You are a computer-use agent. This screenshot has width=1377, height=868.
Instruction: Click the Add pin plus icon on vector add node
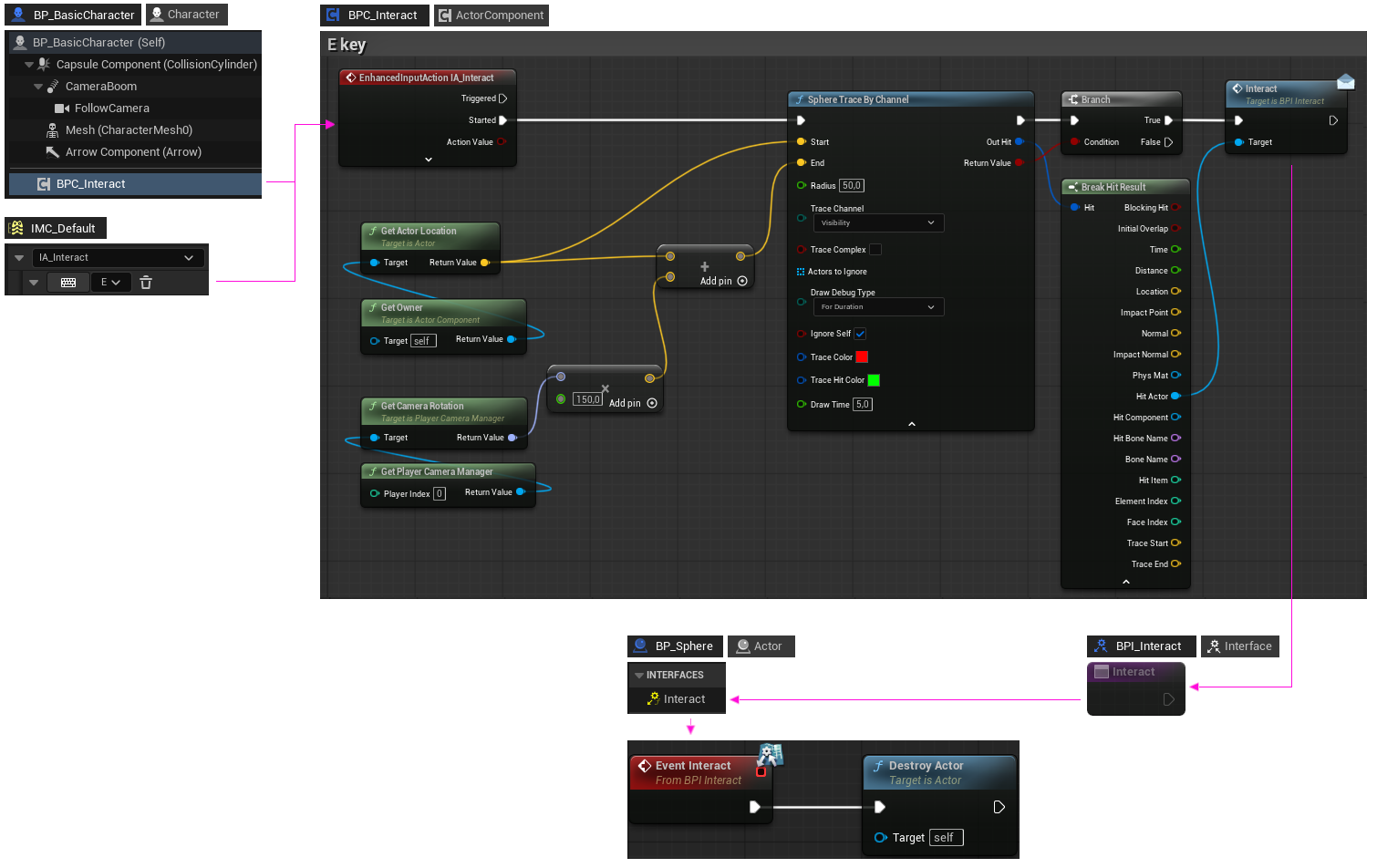coord(742,281)
